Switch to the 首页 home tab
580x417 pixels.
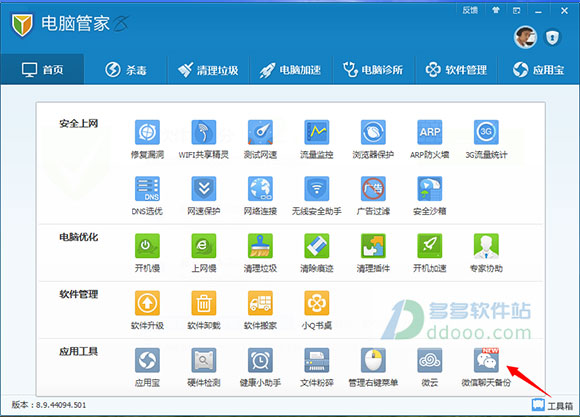[x=42, y=70]
